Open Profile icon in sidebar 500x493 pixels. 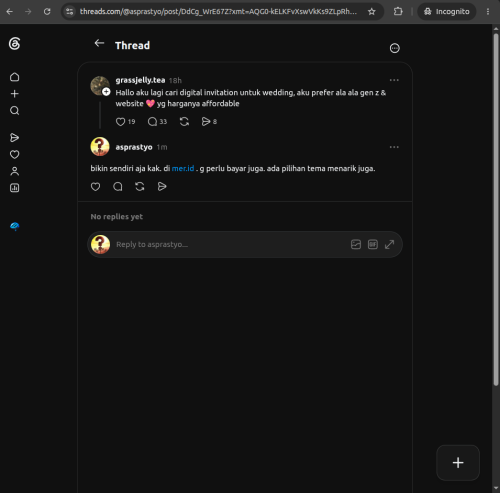click(14, 171)
